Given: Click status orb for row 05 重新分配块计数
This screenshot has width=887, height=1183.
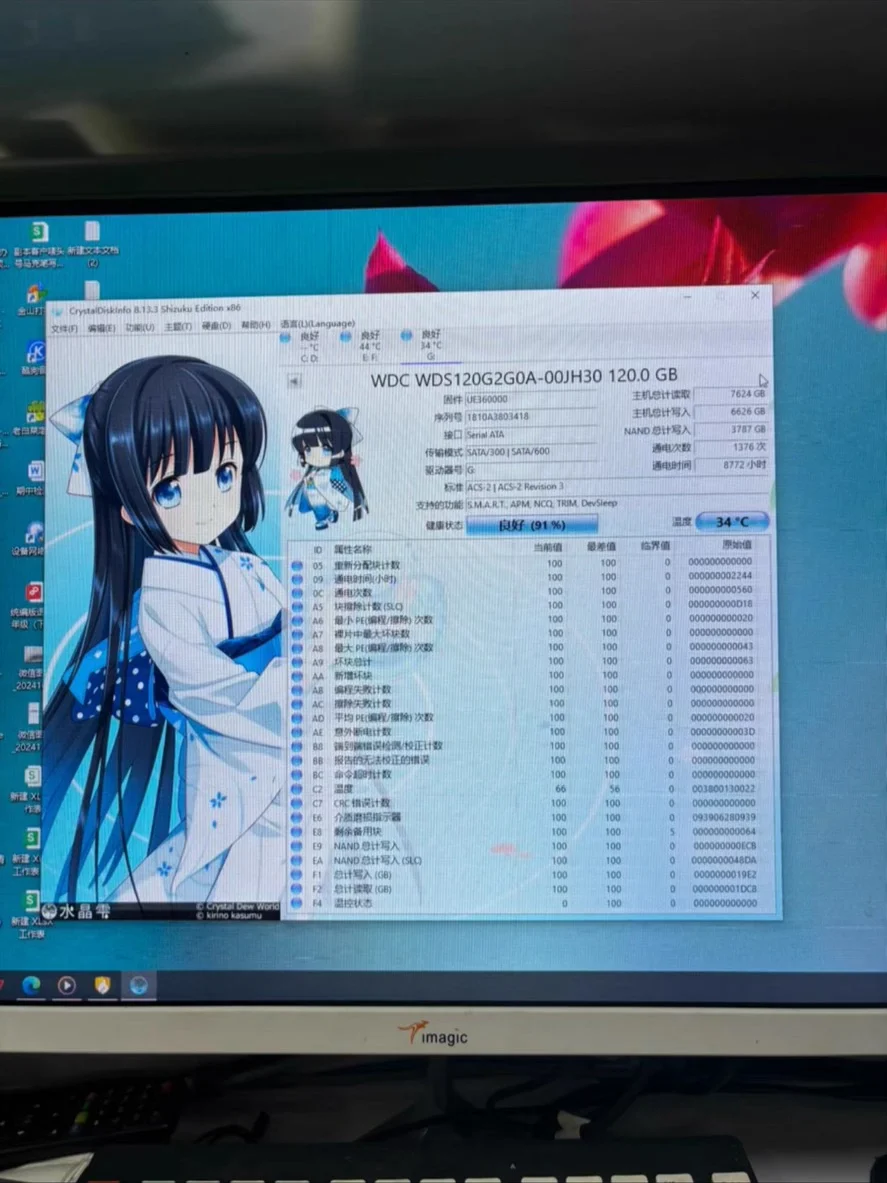Looking at the screenshot, I should pyautogui.click(x=296, y=565).
